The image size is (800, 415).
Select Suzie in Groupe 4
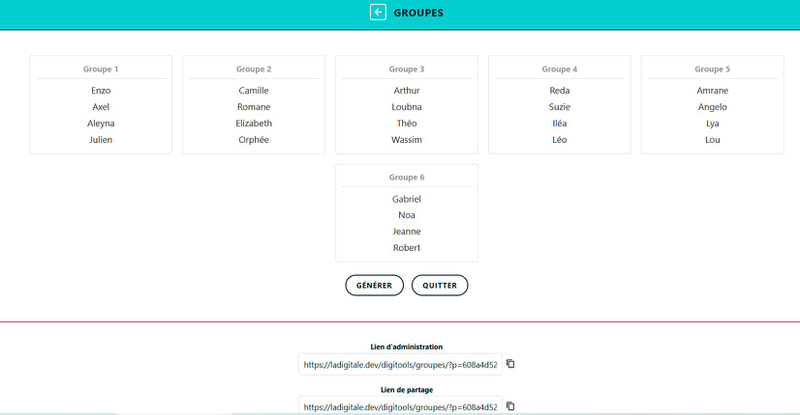559,107
